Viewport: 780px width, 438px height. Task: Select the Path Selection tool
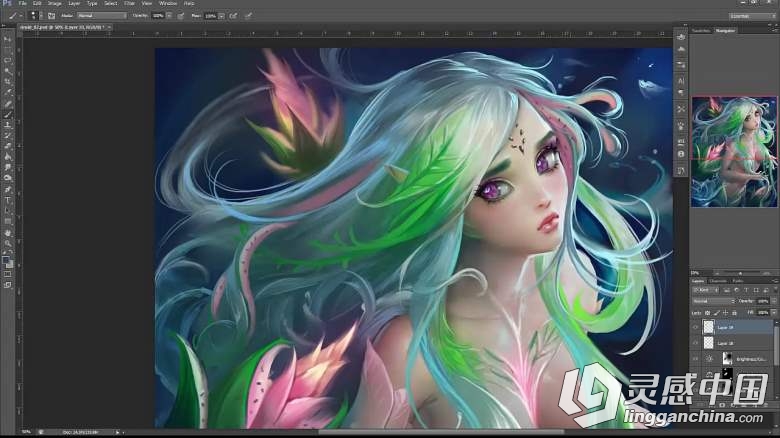click(x=7, y=211)
